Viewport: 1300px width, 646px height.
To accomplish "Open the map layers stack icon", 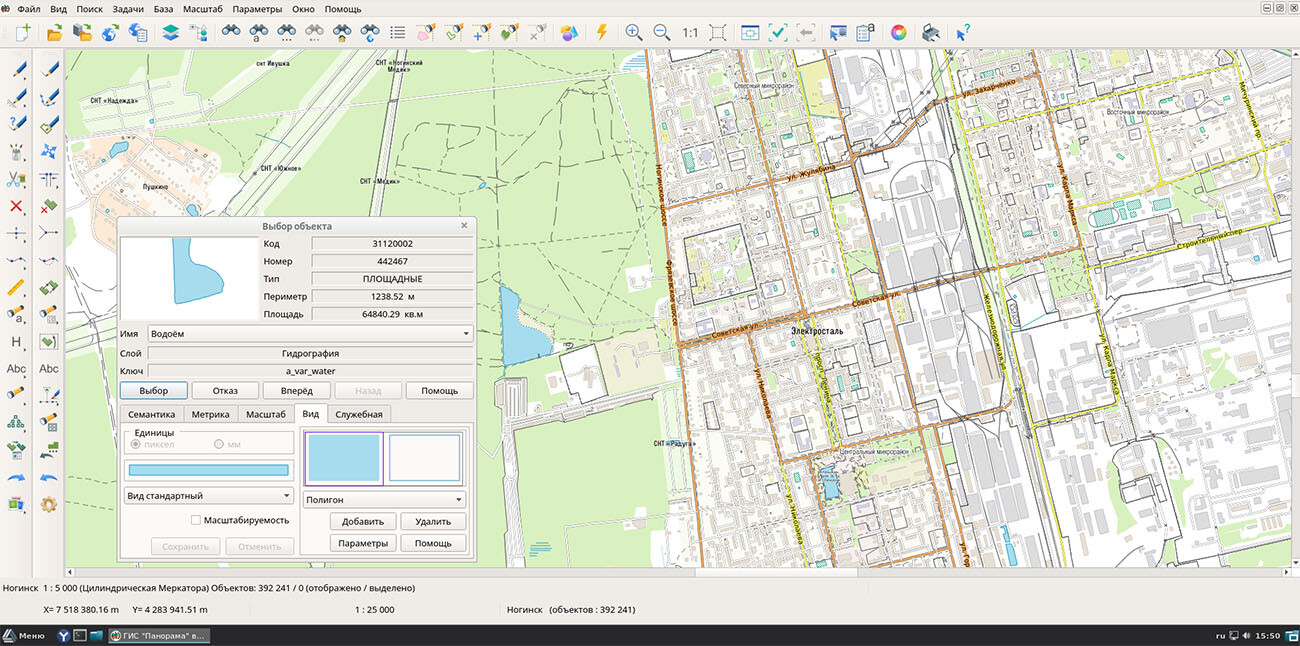I will 170,32.
